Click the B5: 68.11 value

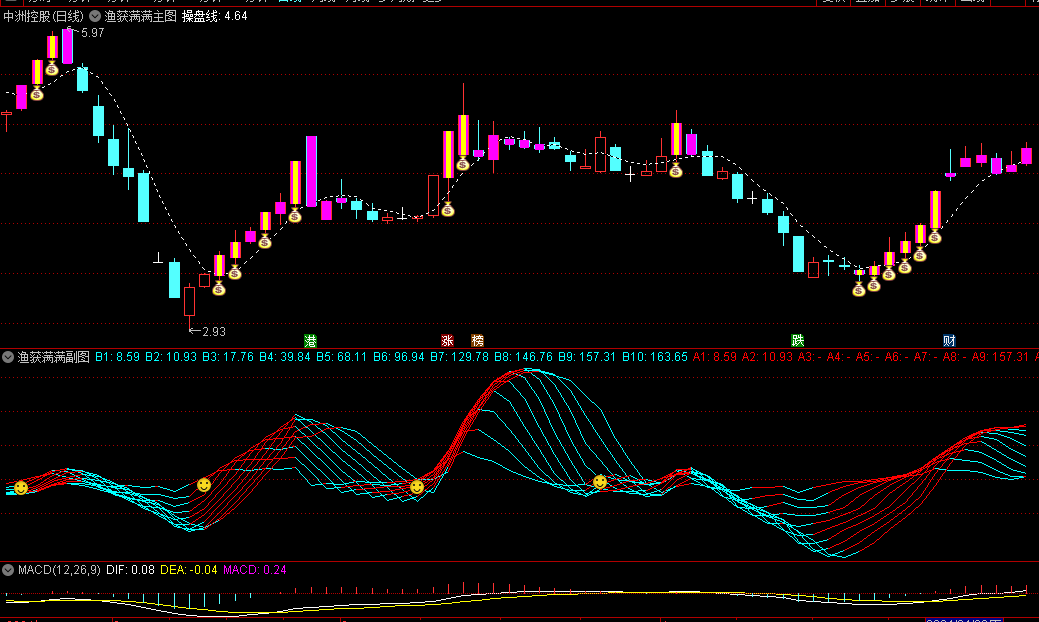click(341, 357)
